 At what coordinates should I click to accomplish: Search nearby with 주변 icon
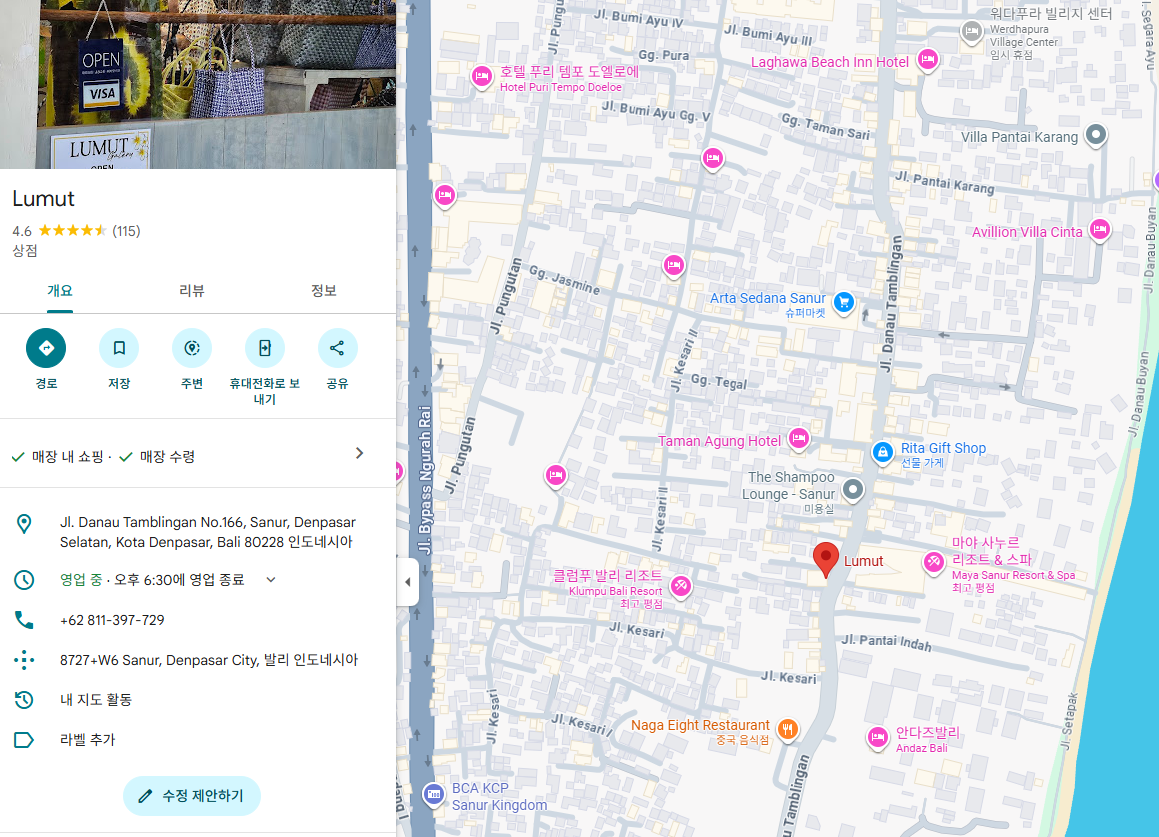[x=192, y=348]
